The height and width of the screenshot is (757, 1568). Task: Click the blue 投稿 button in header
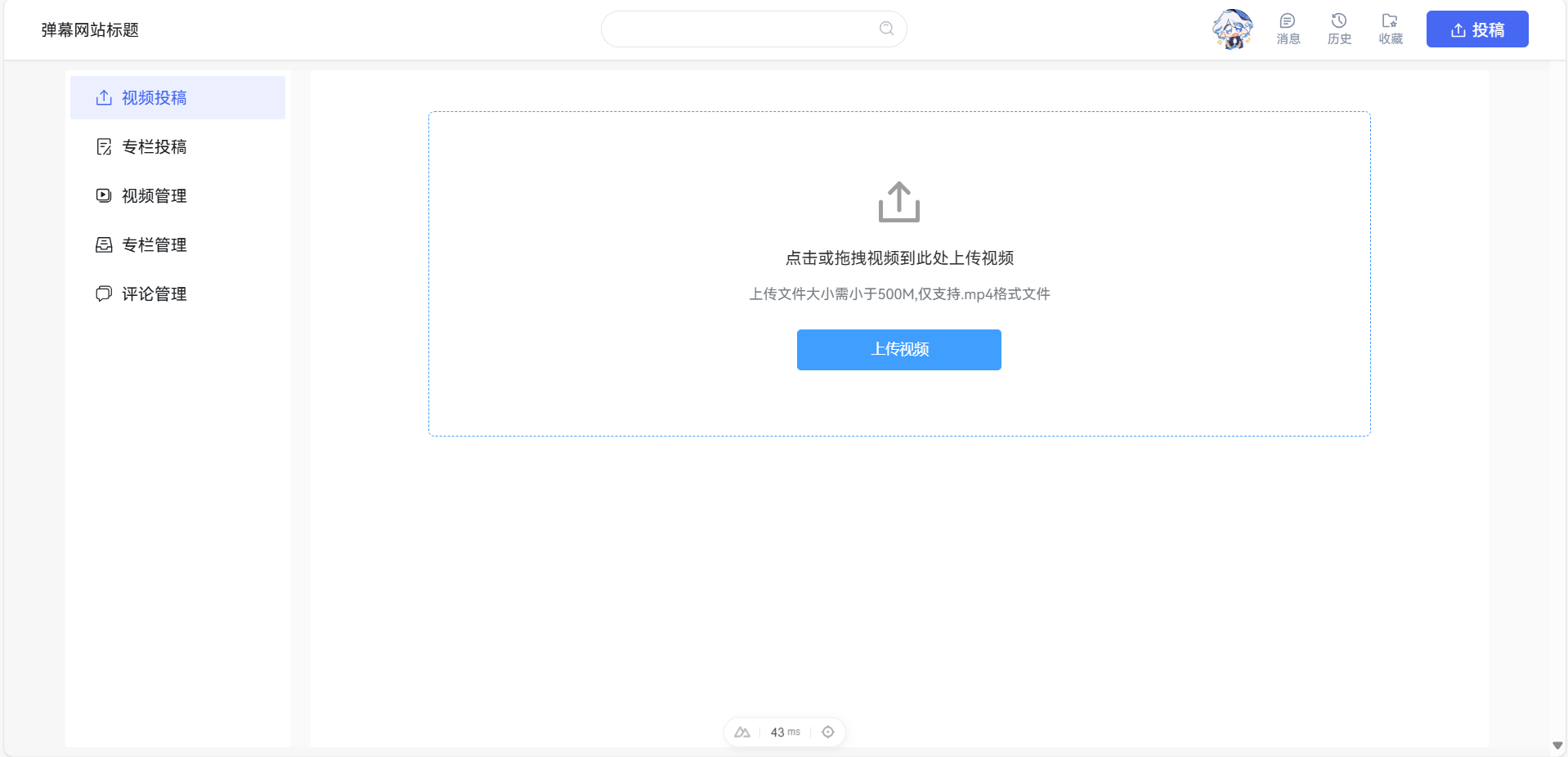pyautogui.click(x=1477, y=29)
